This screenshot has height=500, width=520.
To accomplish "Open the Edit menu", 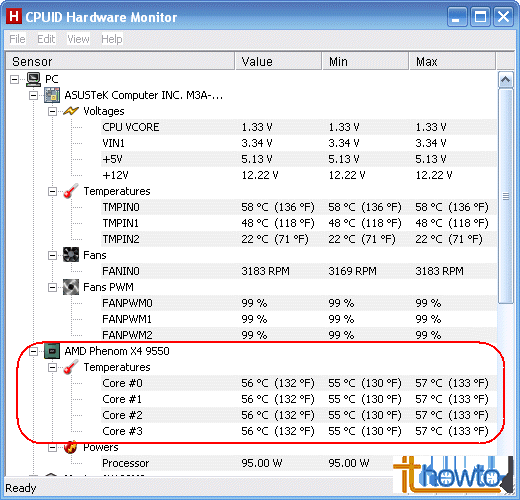I will coord(46,39).
